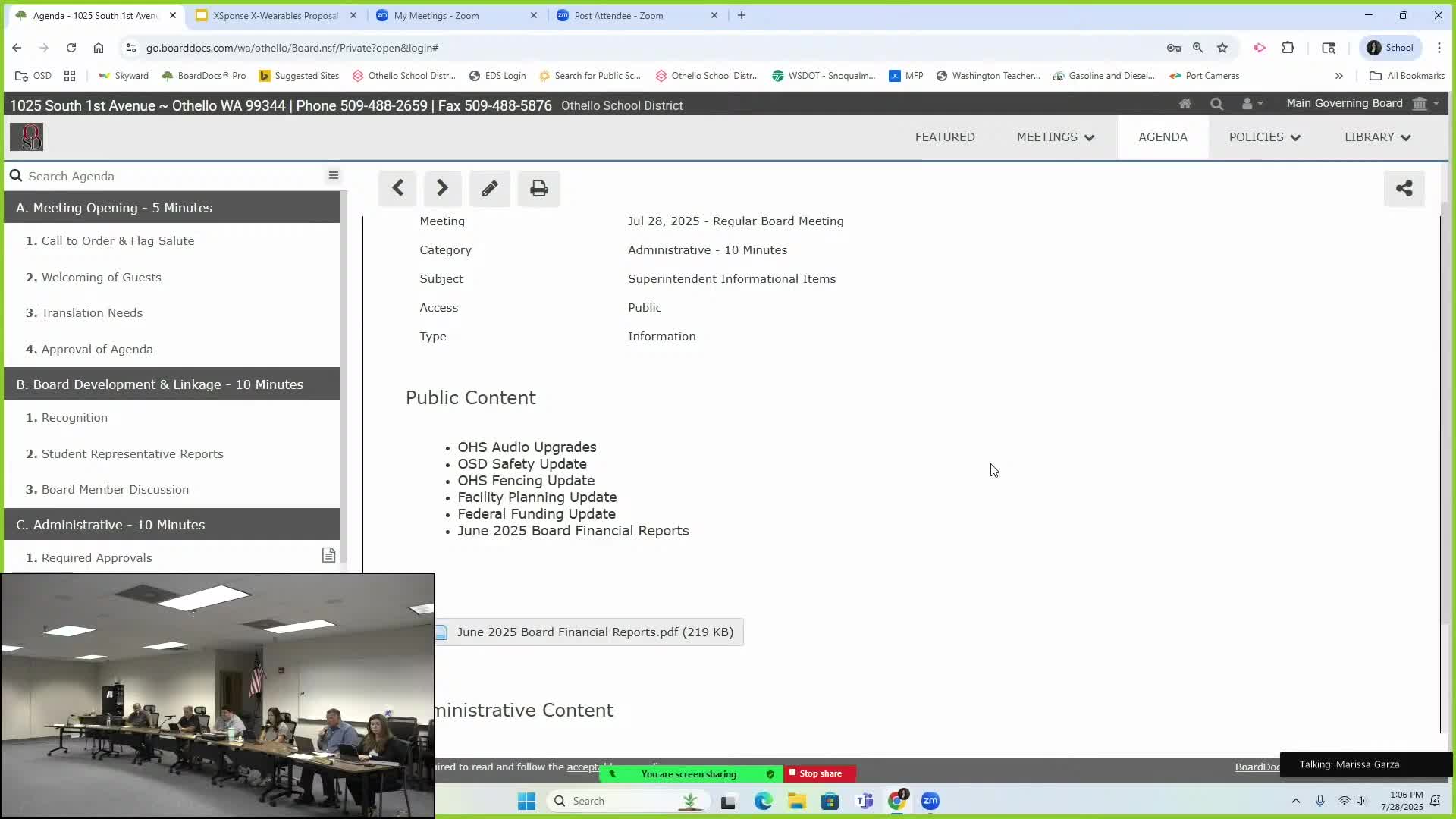Open the header search magnifier icon
Screen dimensions: 1456x819
(x=1216, y=104)
